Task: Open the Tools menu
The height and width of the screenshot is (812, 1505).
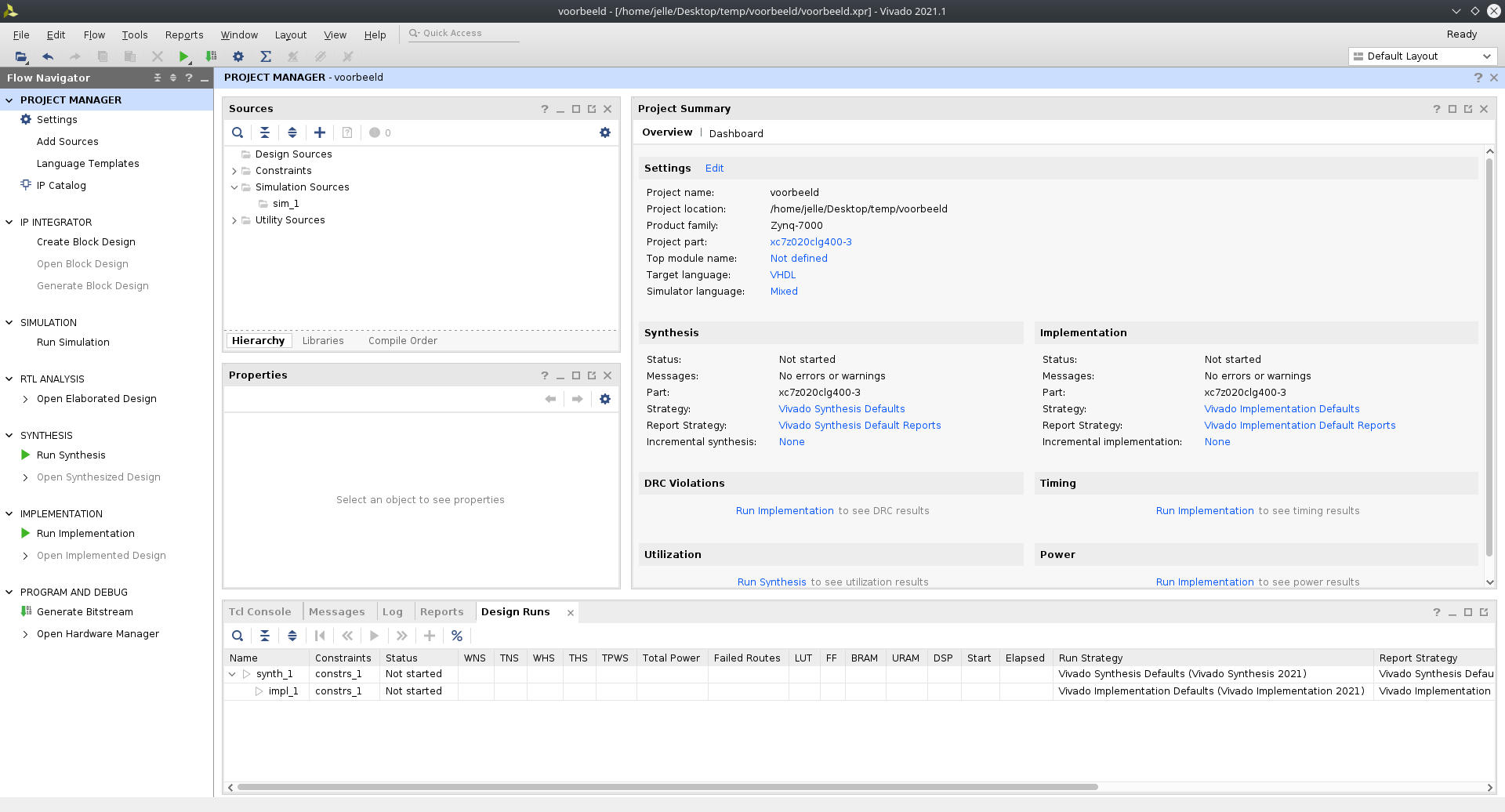Action: [x=135, y=34]
